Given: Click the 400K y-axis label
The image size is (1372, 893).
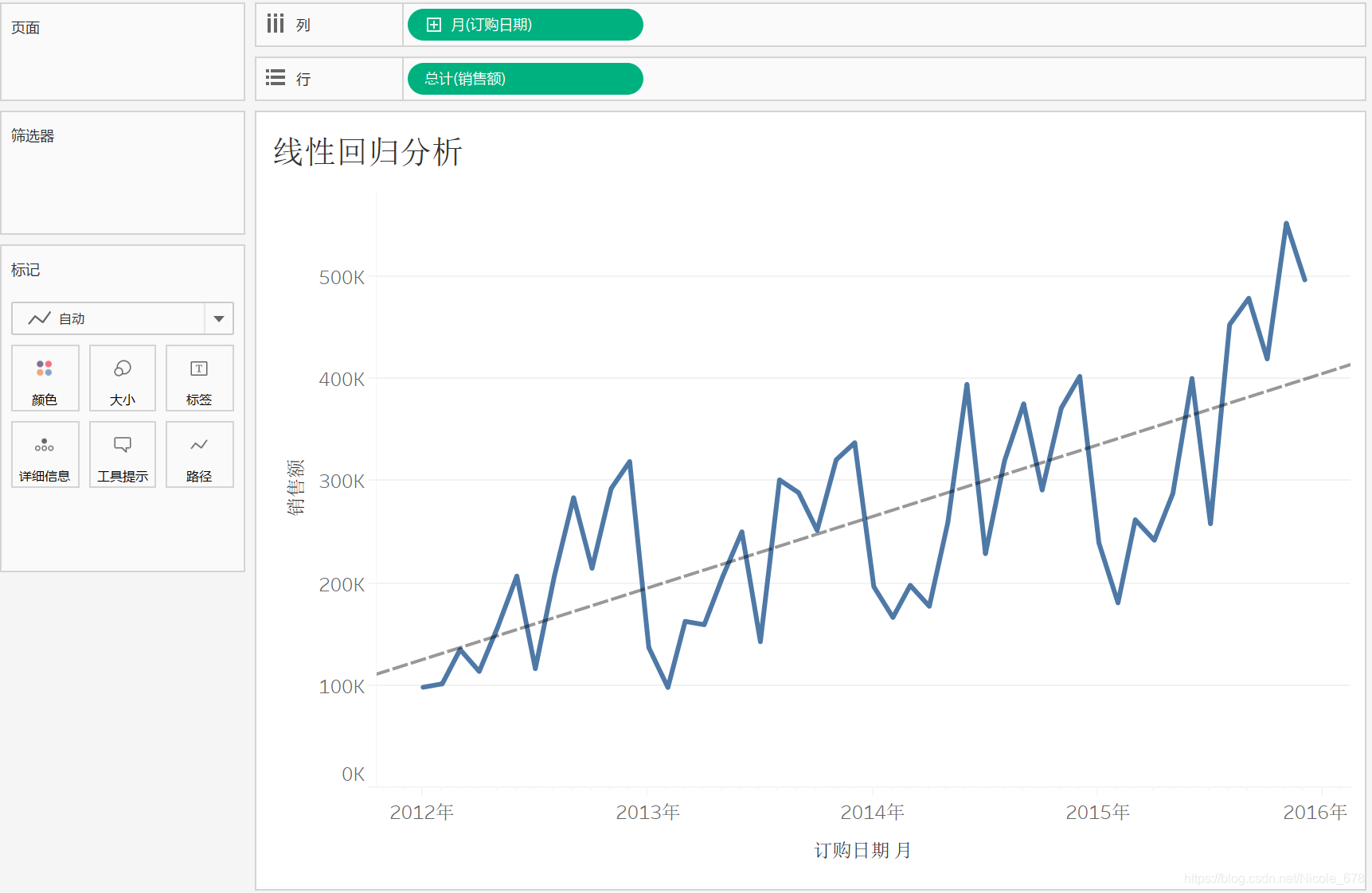Looking at the screenshot, I should 342,380.
